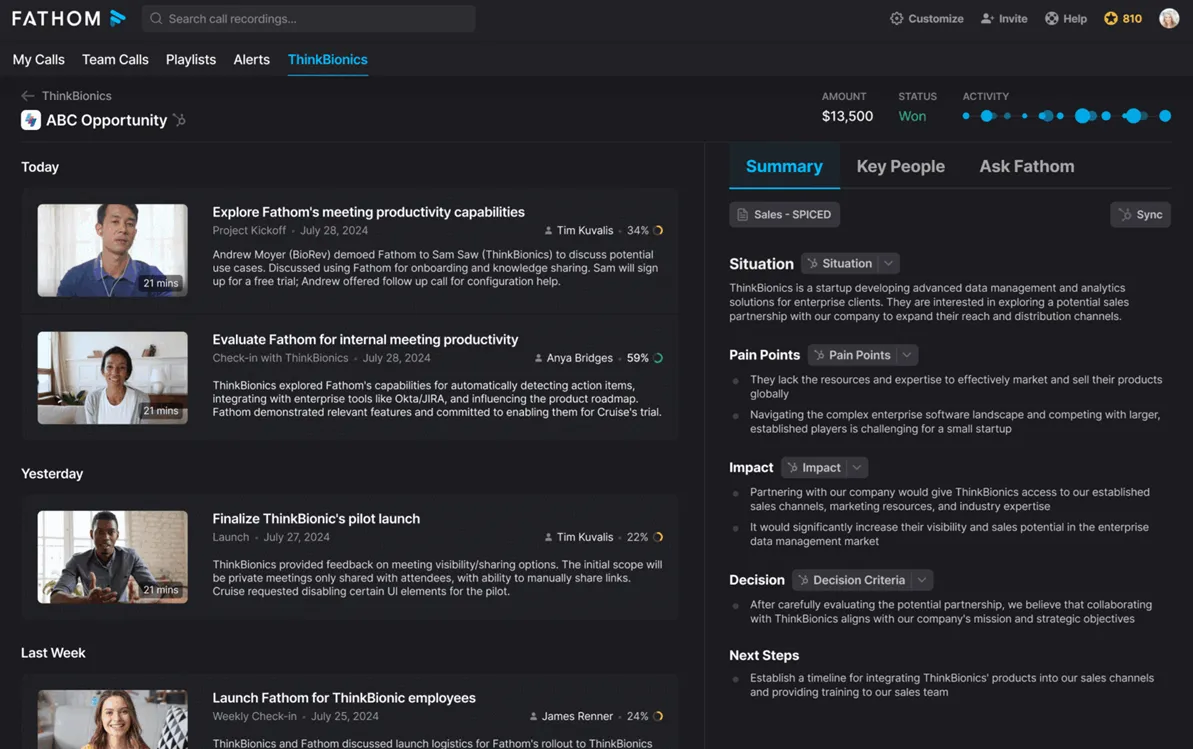The image size is (1193, 749).
Task: Click in Search call recordings field
Action: (309, 18)
